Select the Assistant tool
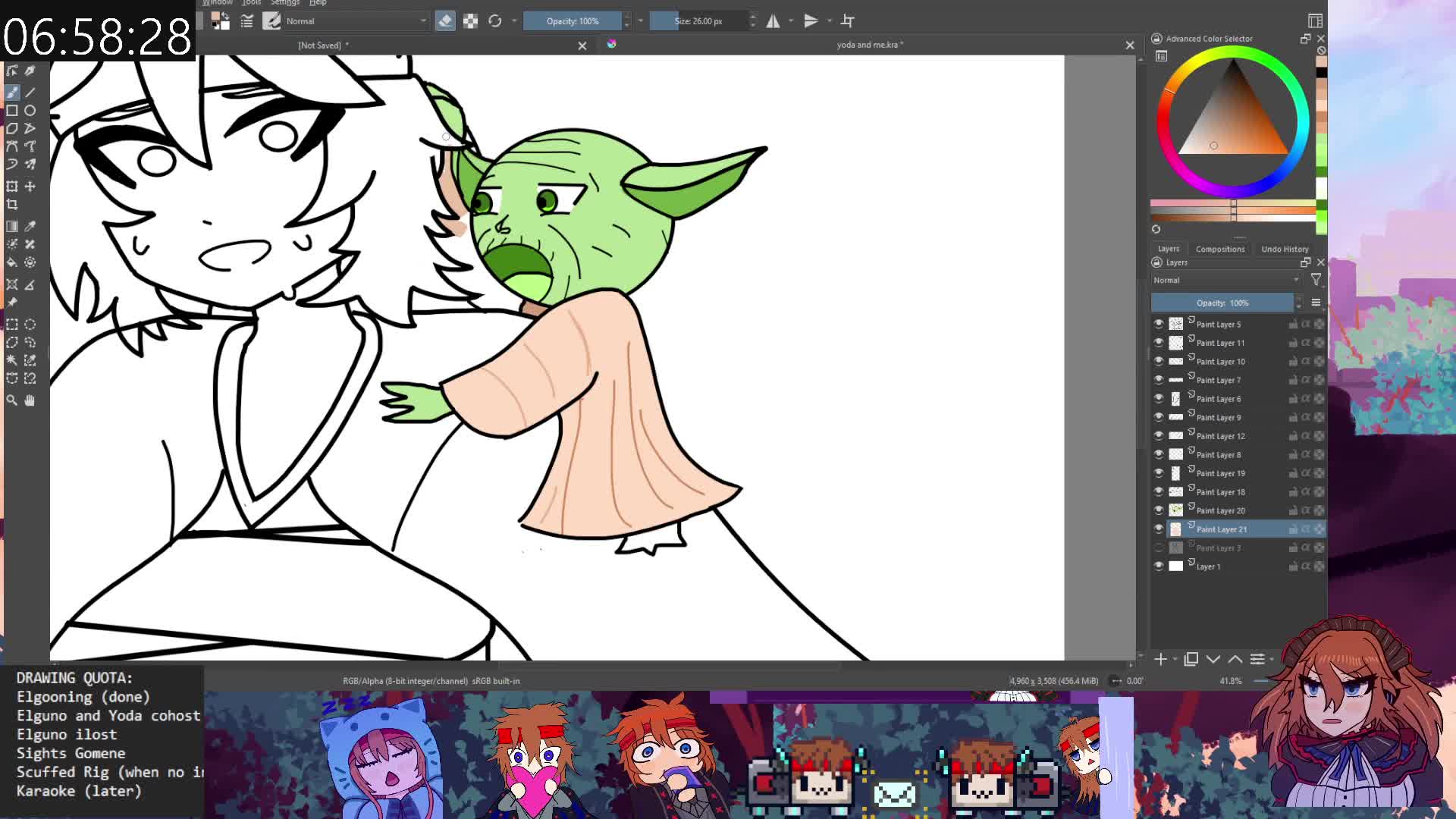This screenshot has height=819, width=1456. click(12, 284)
